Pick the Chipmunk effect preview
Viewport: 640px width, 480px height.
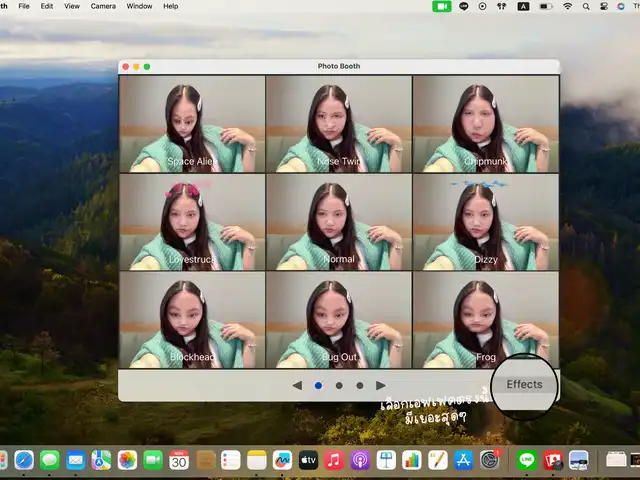tap(485, 123)
